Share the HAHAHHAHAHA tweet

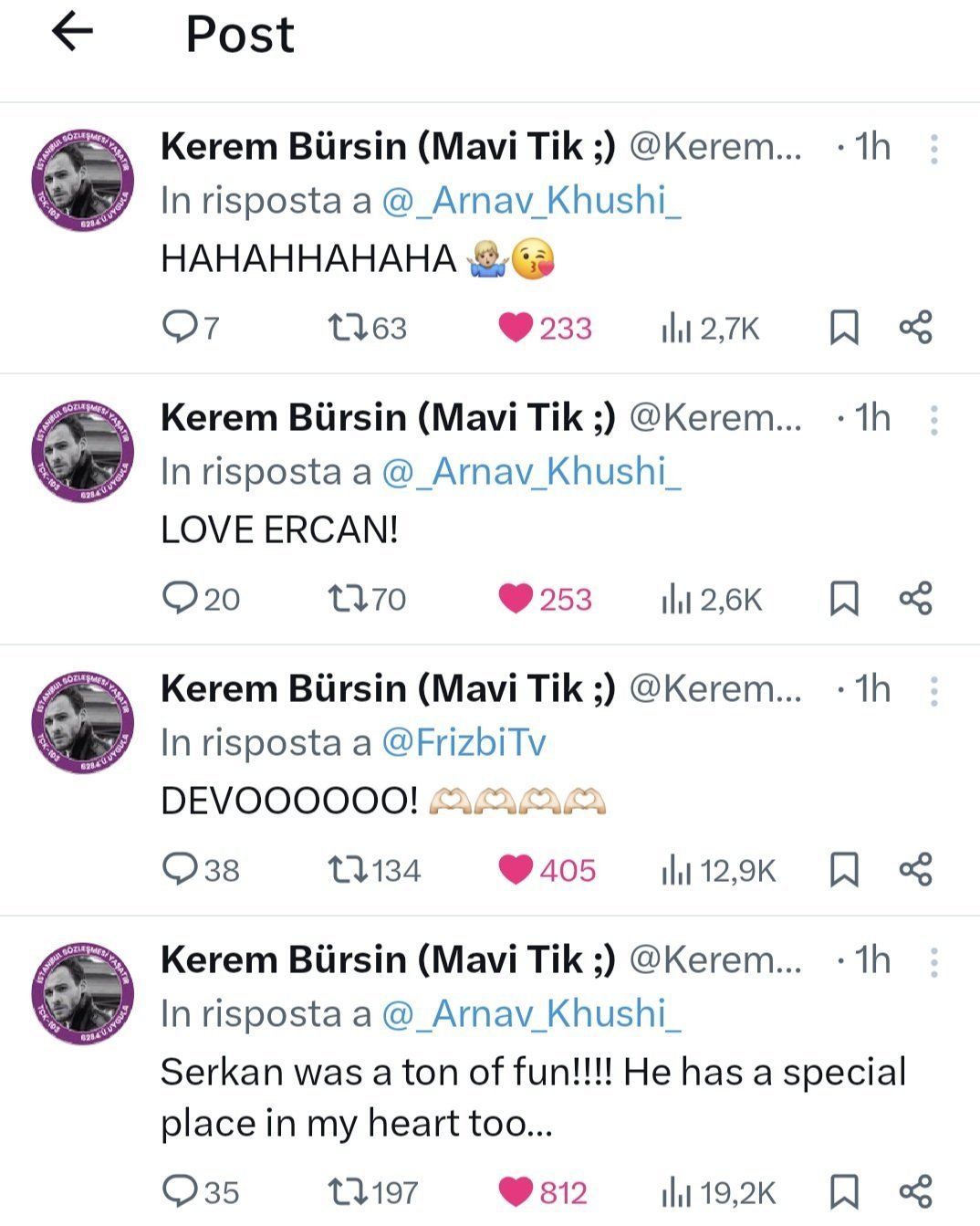(x=915, y=327)
